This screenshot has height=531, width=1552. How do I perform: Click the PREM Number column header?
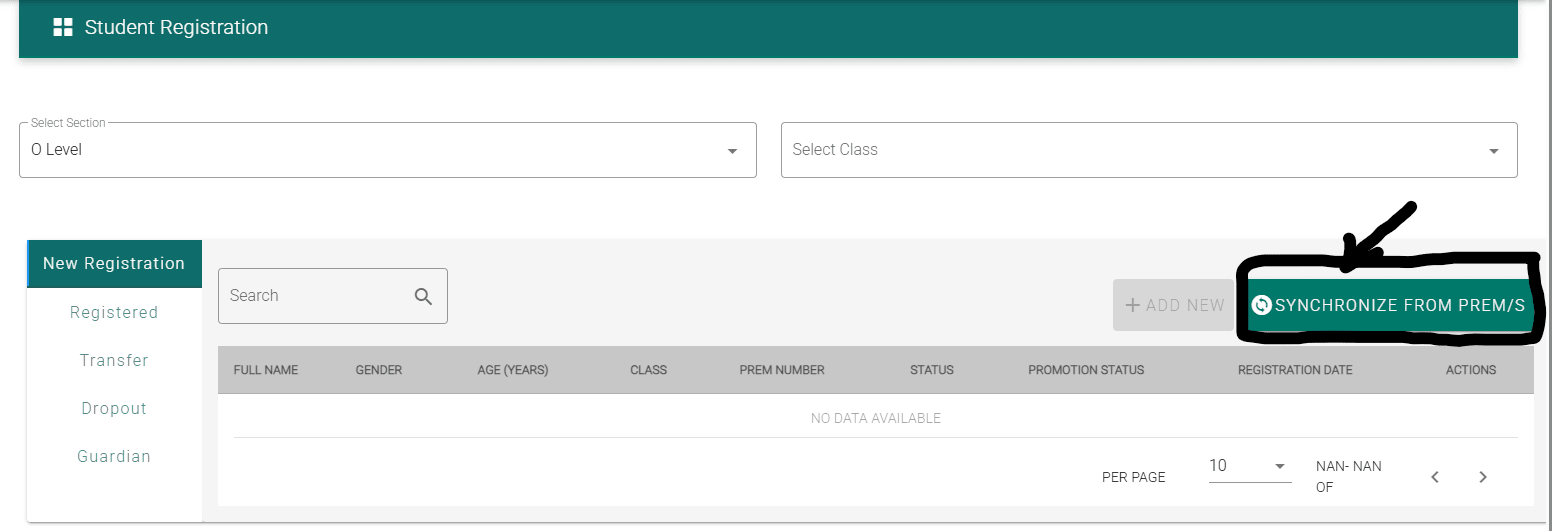[782, 370]
